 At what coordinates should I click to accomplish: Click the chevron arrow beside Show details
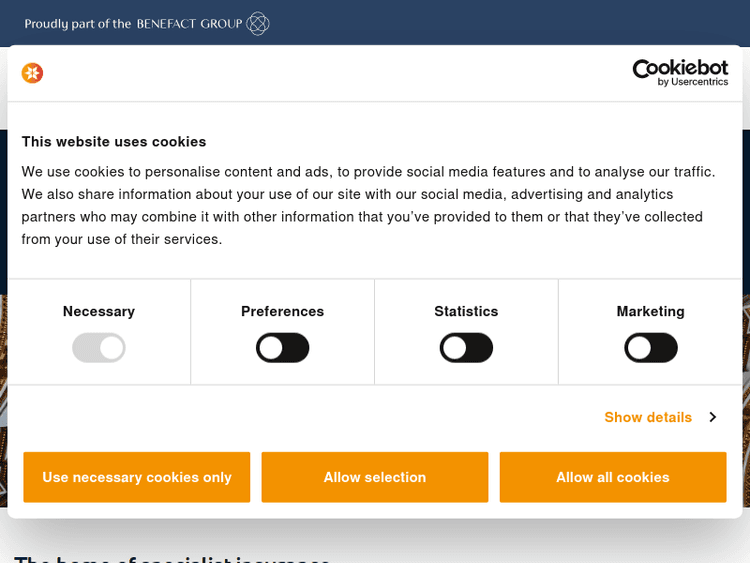click(712, 417)
